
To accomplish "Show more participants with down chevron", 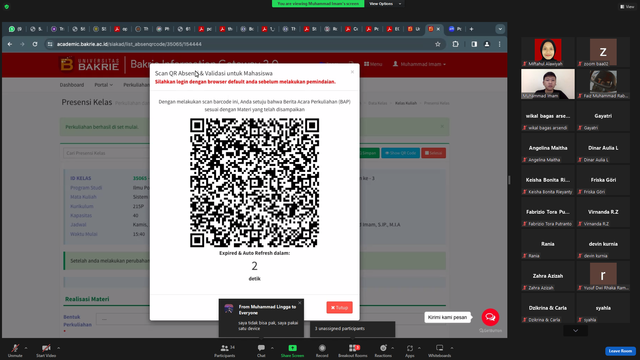I will (x=576, y=331).
